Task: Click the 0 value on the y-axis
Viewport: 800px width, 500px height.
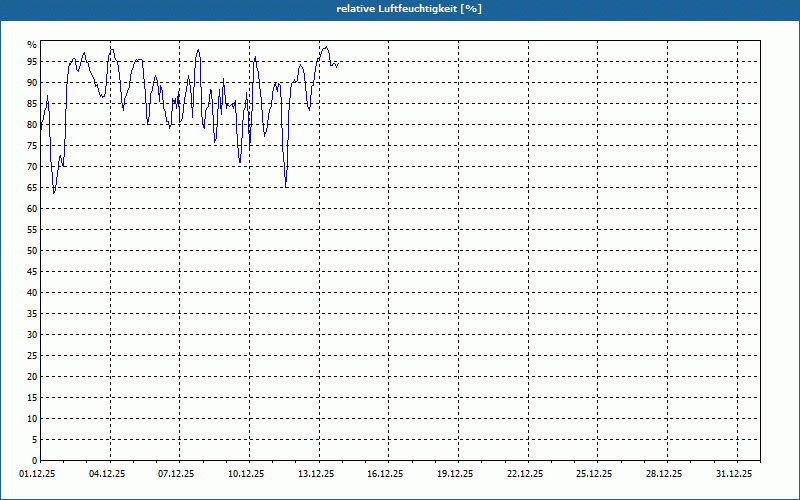Action: tap(35, 461)
